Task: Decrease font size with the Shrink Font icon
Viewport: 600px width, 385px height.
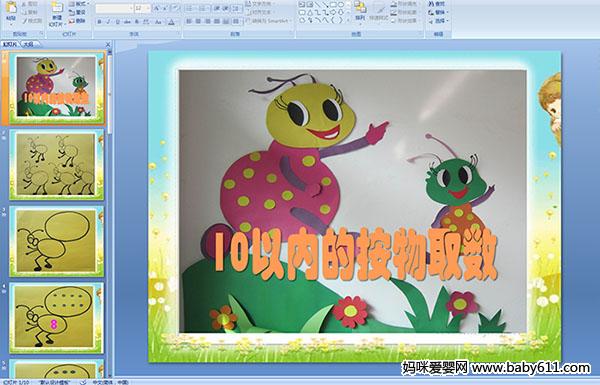Action: point(165,8)
